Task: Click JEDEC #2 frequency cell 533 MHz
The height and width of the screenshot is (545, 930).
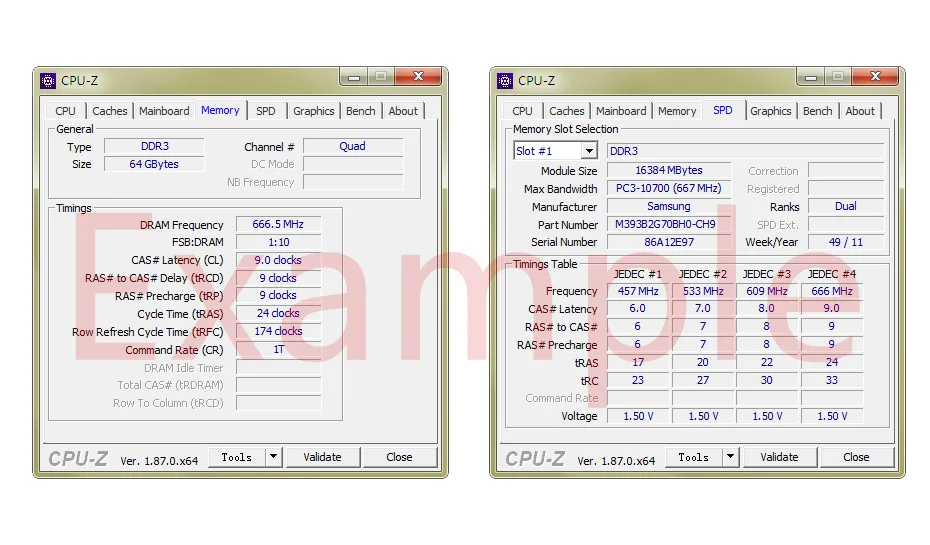Action: click(x=703, y=291)
